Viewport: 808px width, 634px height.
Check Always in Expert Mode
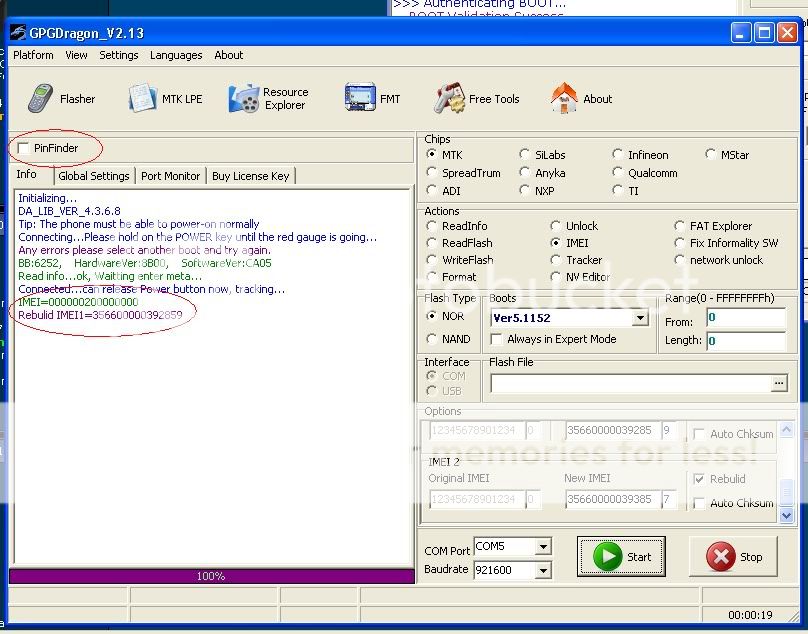497,340
